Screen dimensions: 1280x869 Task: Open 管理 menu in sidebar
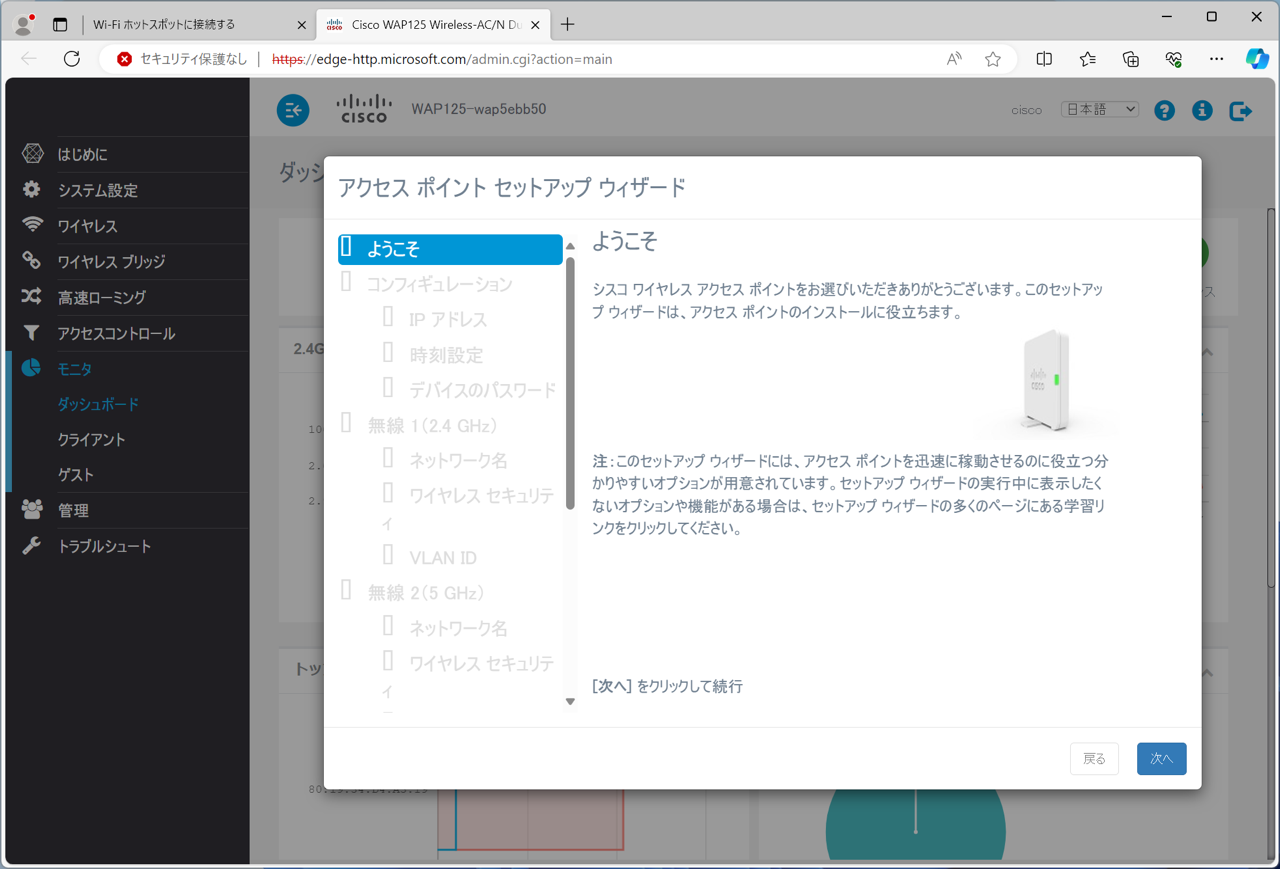(x=73, y=511)
